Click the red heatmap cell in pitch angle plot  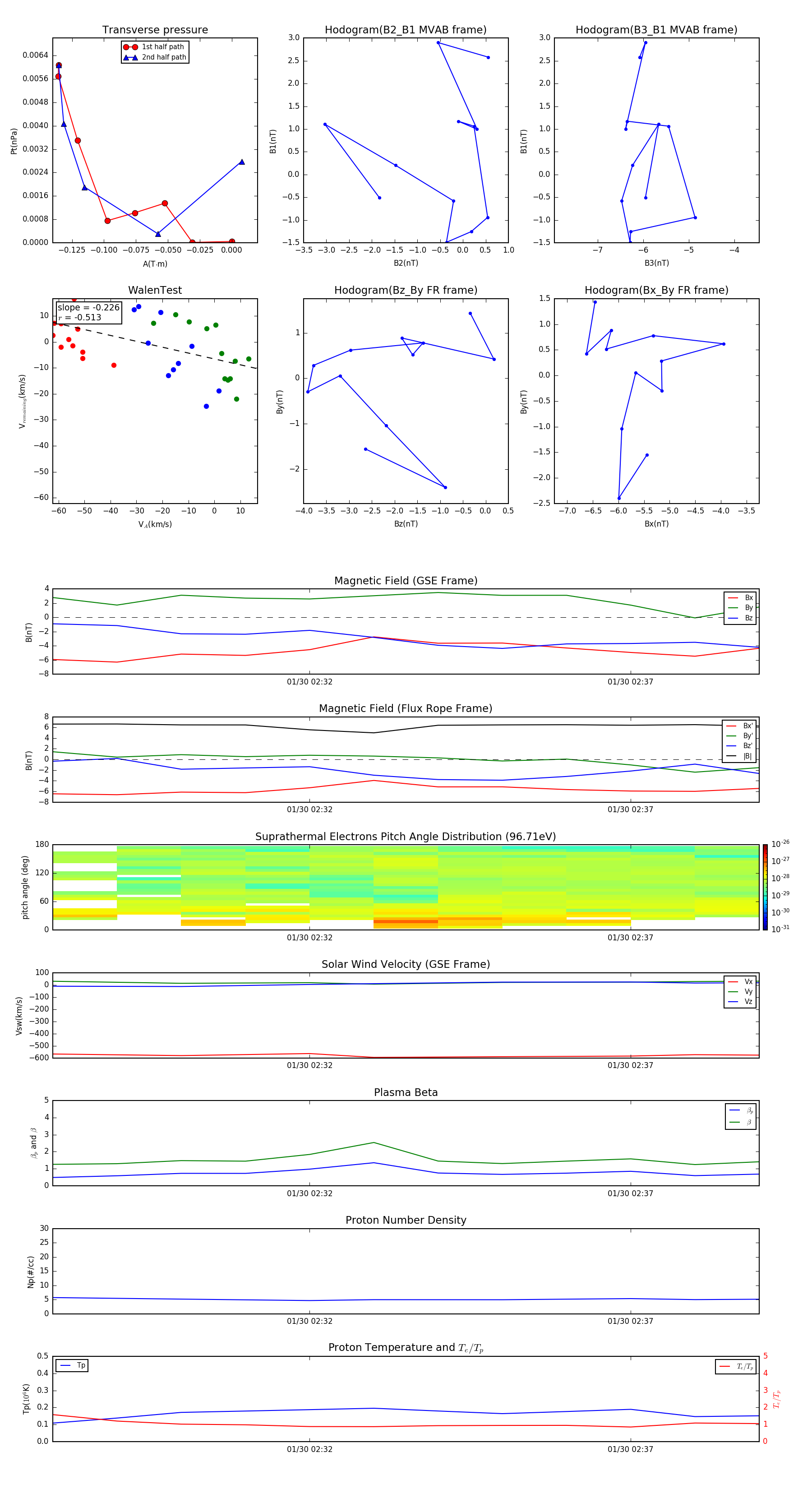[406, 921]
